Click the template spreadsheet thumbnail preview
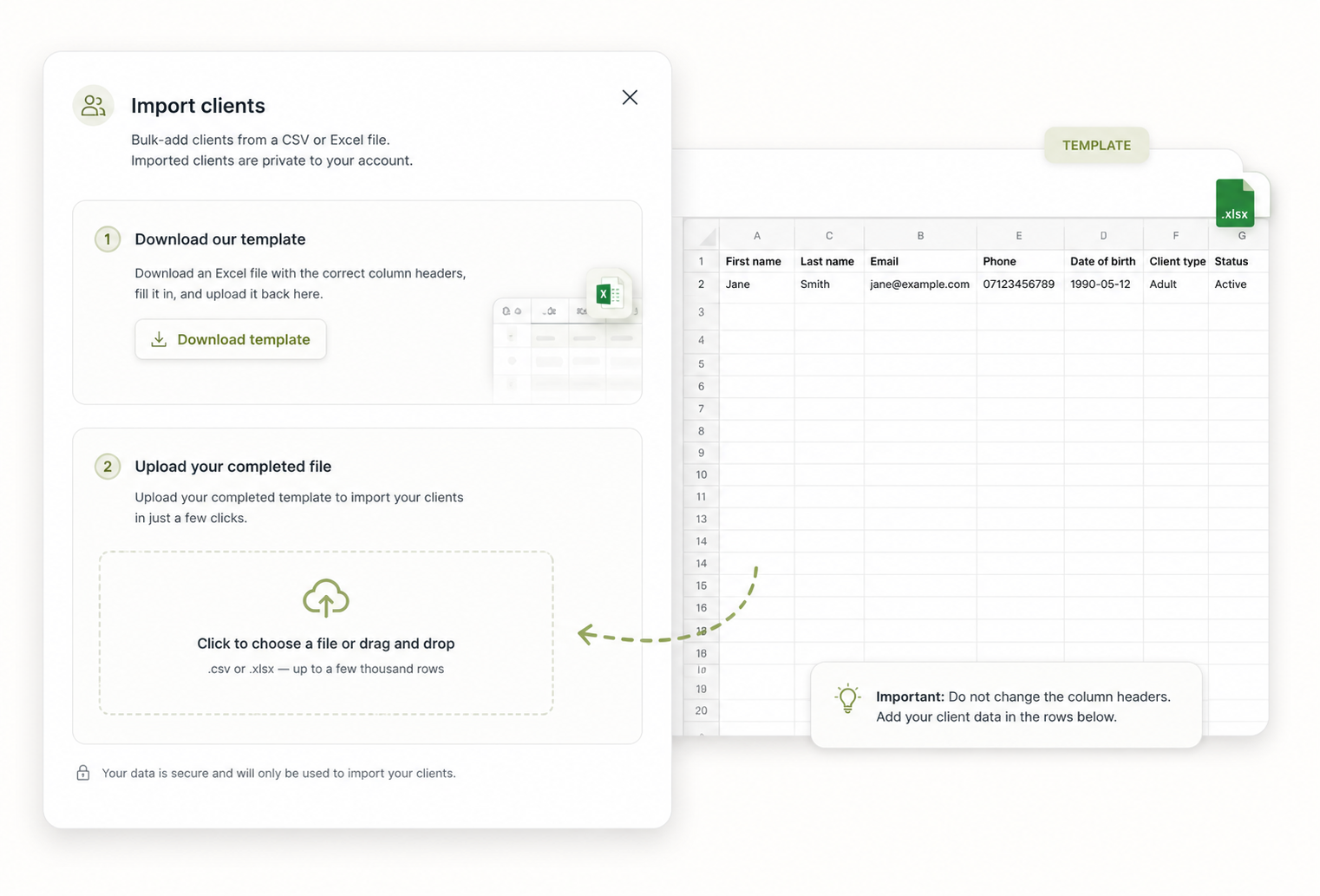The image size is (1320, 896). pyautogui.click(x=567, y=350)
